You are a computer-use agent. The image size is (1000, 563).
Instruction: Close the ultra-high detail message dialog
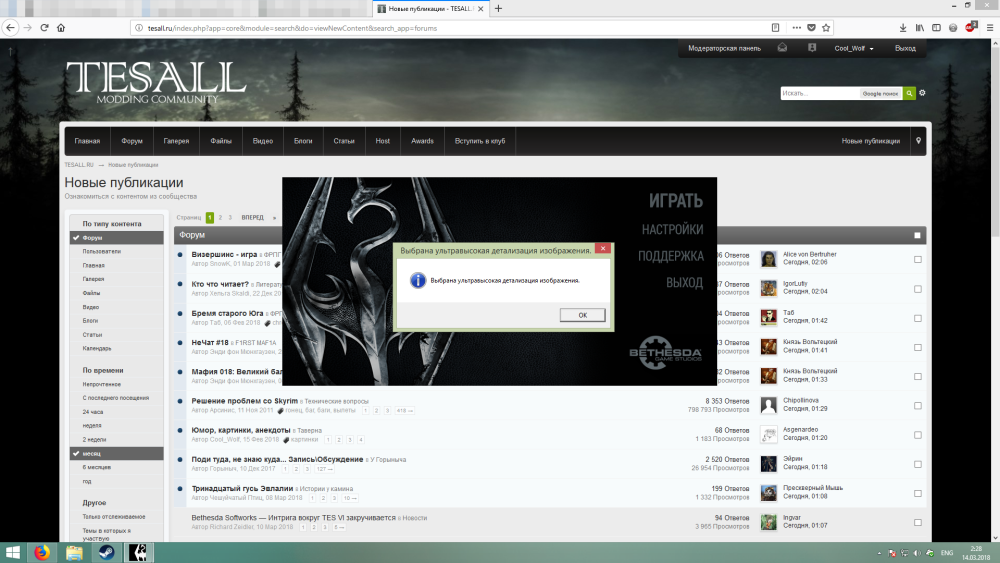click(603, 249)
